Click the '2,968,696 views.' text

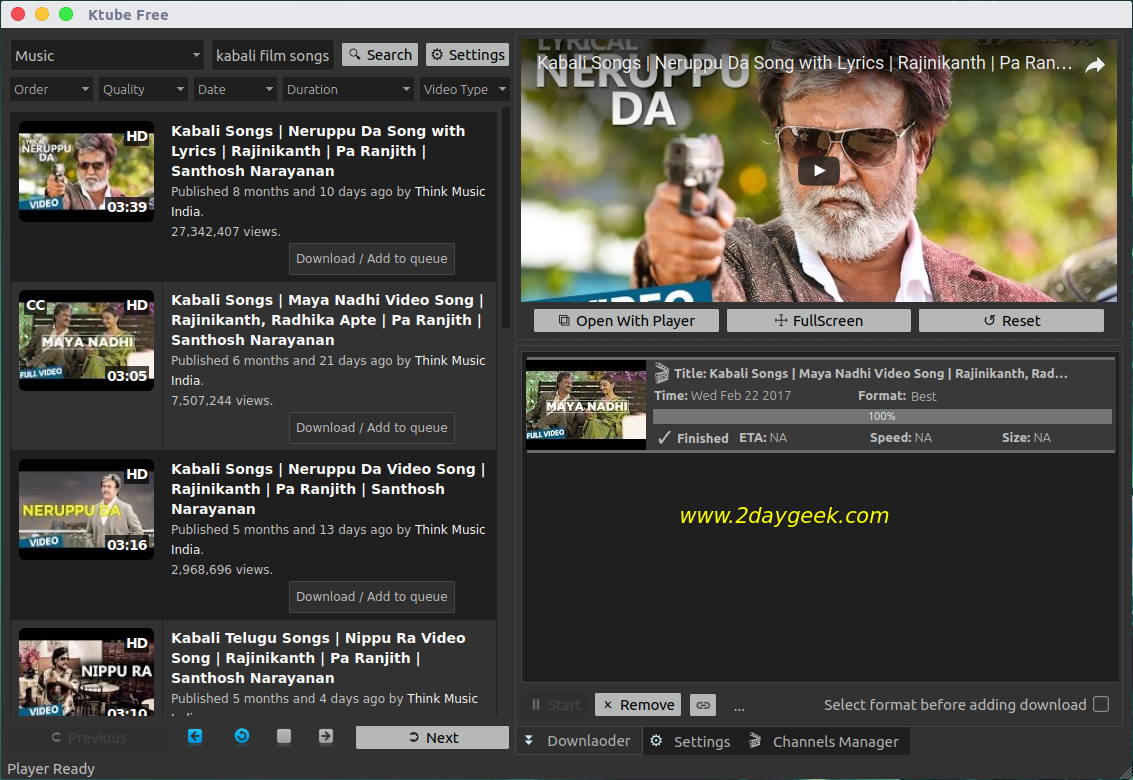click(x=222, y=570)
